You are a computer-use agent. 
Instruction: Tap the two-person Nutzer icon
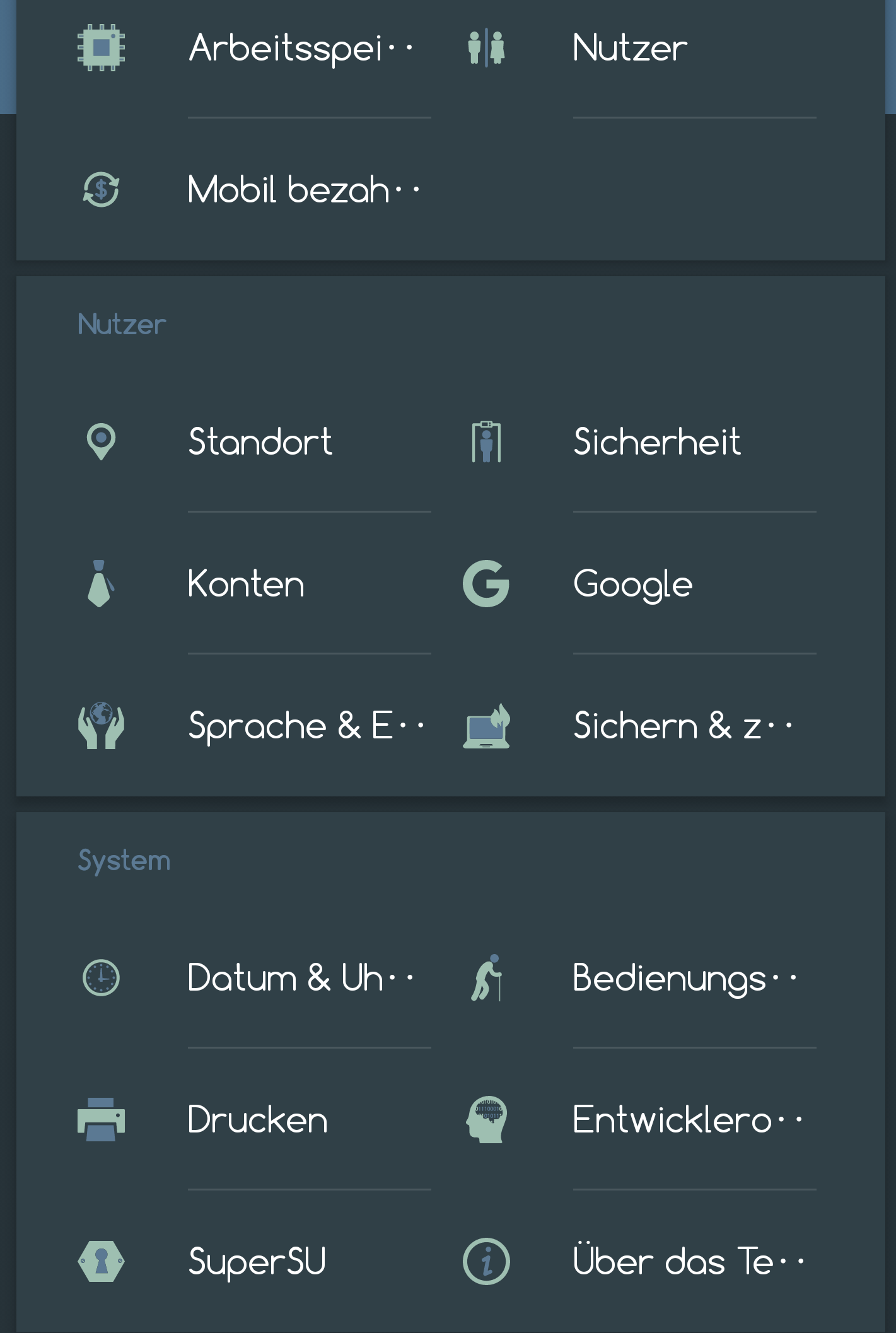[486, 48]
